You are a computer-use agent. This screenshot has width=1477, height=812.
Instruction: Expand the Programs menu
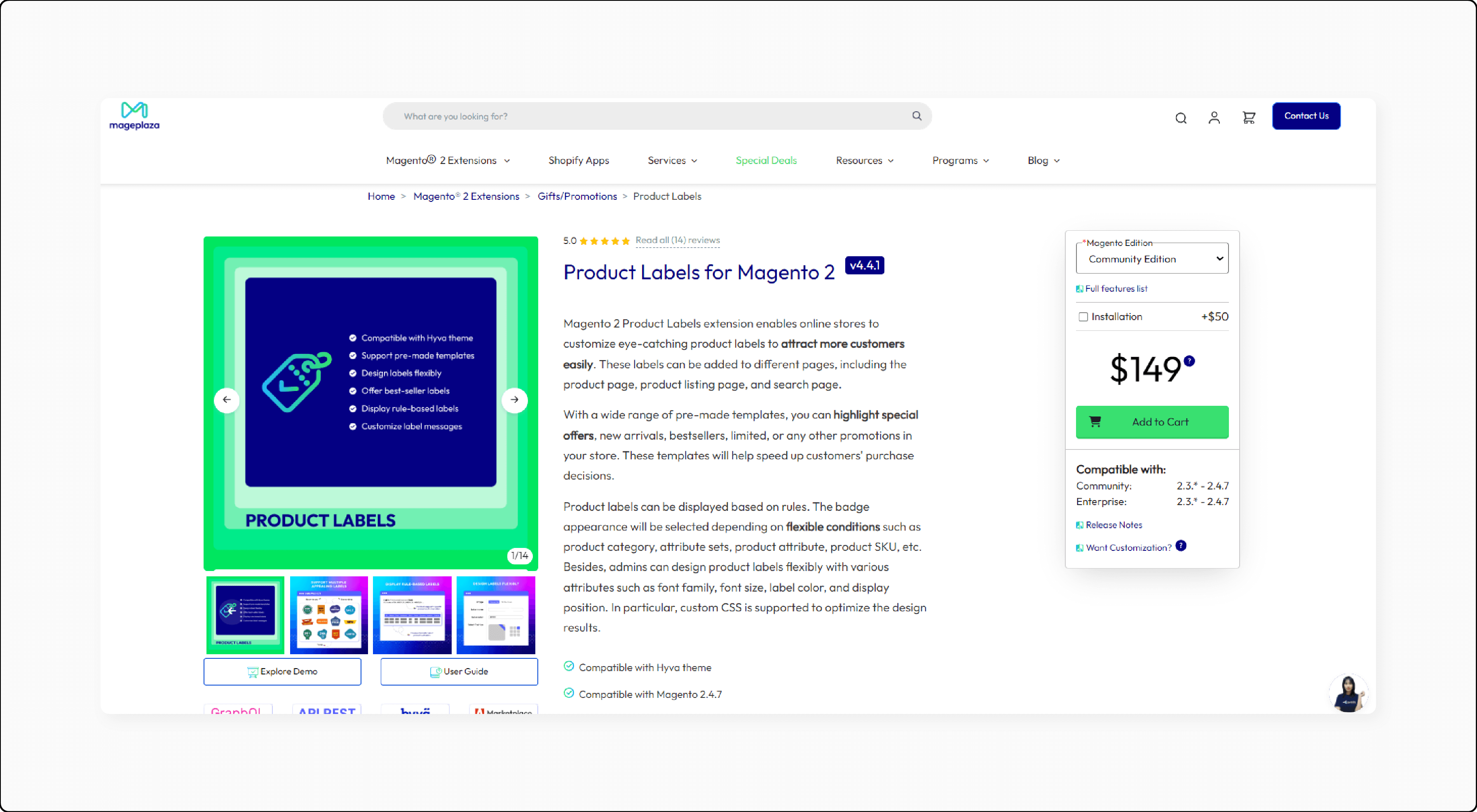tap(960, 160)
